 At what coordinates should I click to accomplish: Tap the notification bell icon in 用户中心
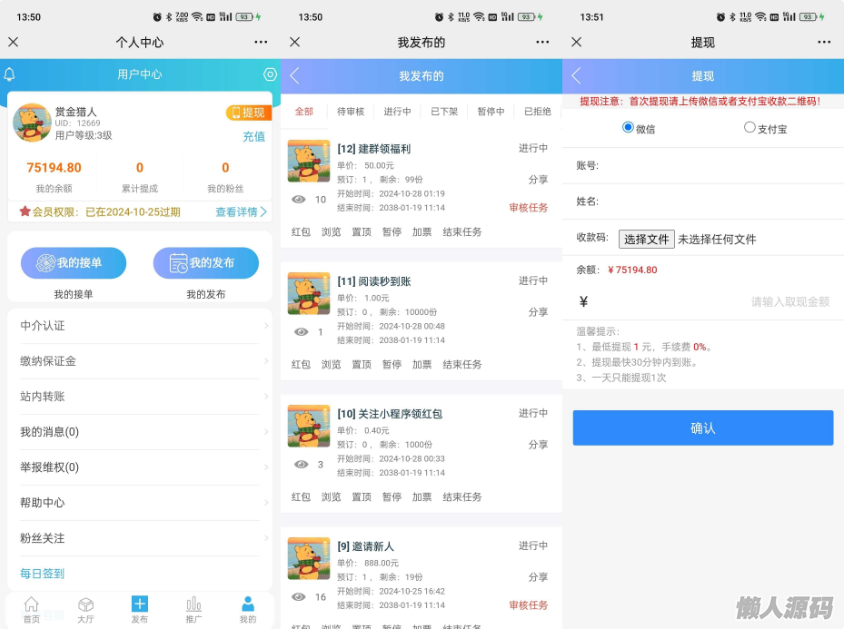[x=9, y=74]
